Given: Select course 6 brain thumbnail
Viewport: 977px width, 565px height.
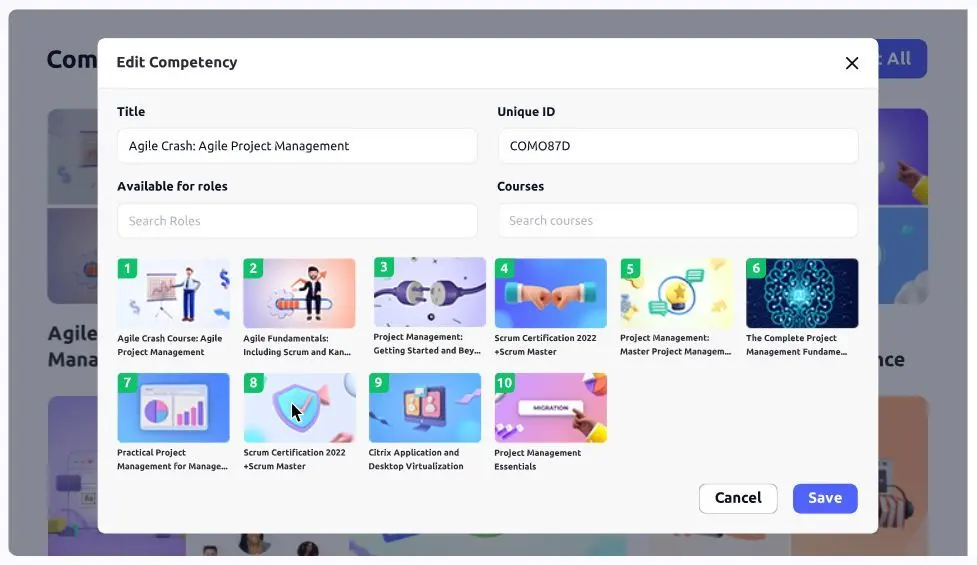Looking at the screenshot, I should pos(802,293).
